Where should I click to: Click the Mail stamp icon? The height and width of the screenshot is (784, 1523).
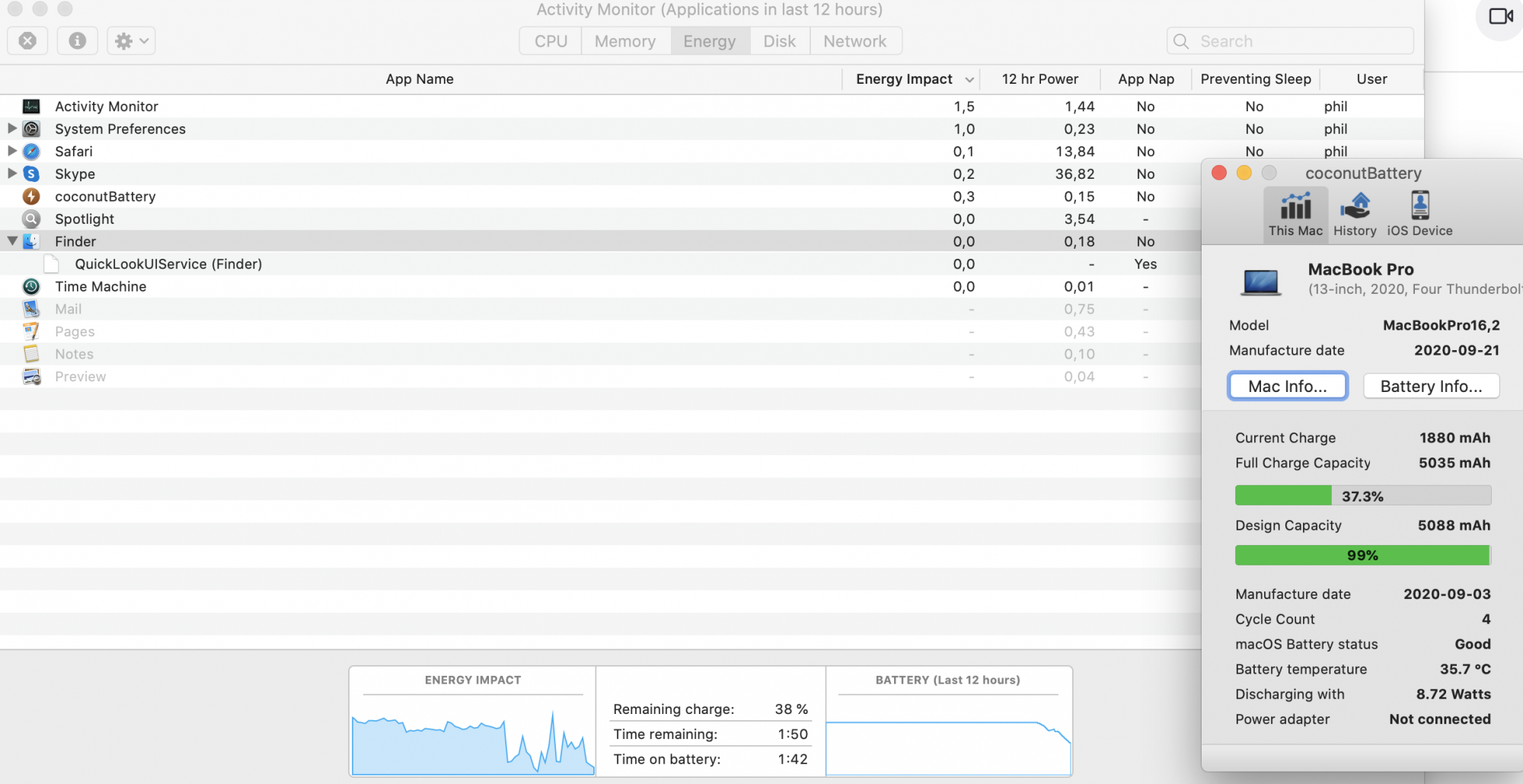[x=31, y=309]
